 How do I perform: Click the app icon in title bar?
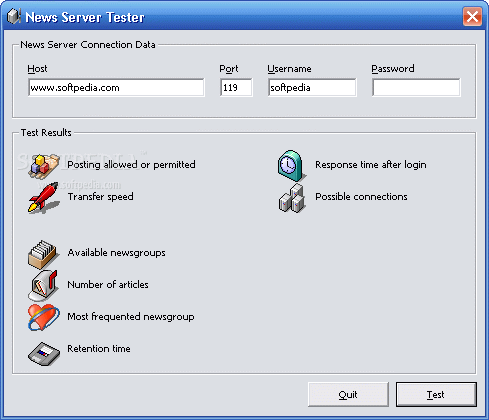(x=14, y=16)
